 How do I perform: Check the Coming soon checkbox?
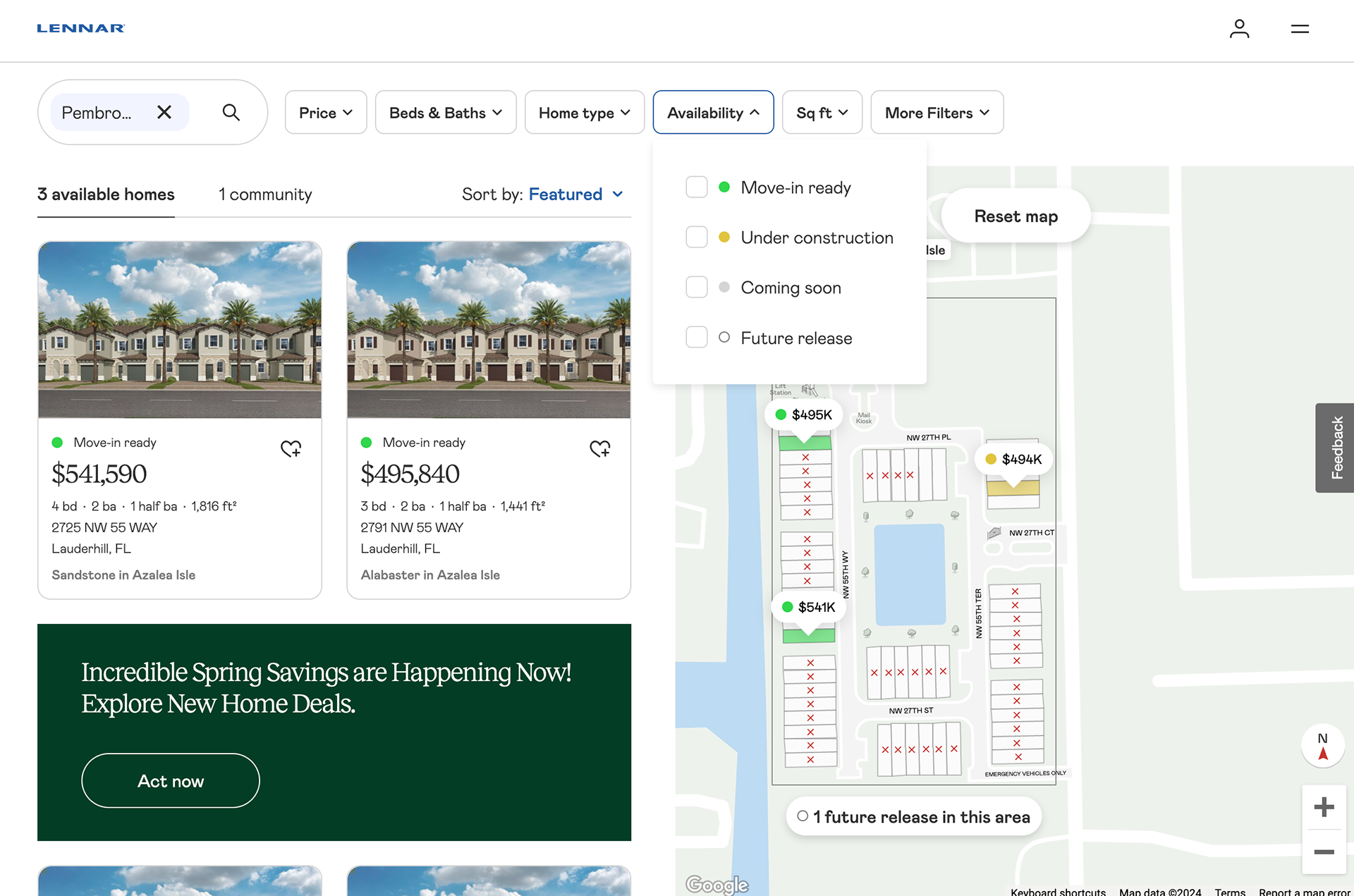tap(697, 288)
